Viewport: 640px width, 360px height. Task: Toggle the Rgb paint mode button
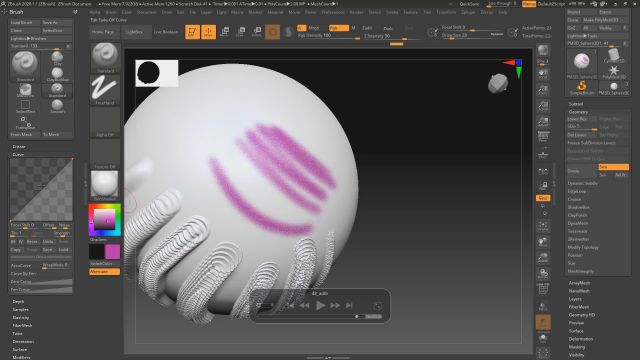point(339,28)
